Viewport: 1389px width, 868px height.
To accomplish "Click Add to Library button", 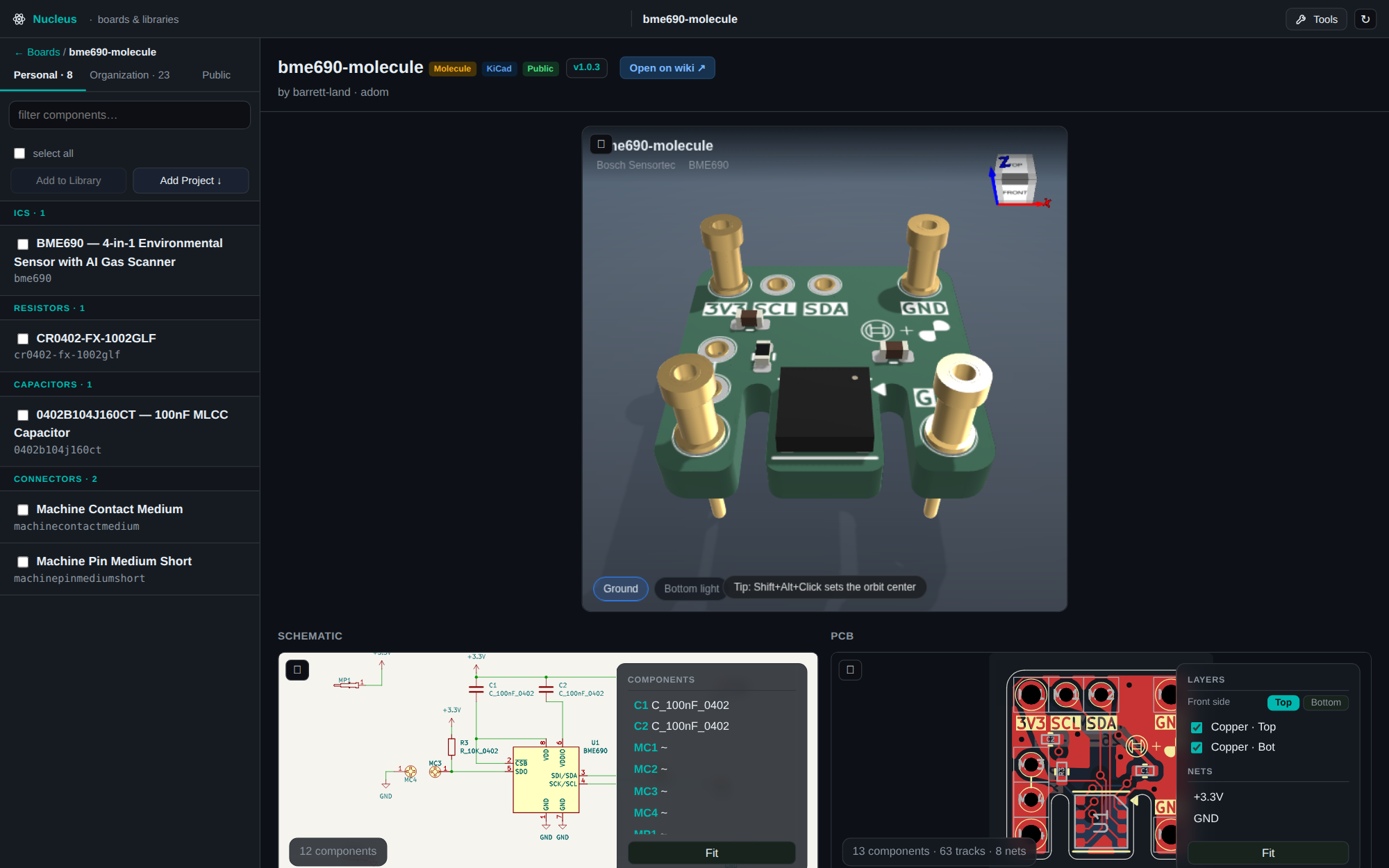I will tap(69, 181).
